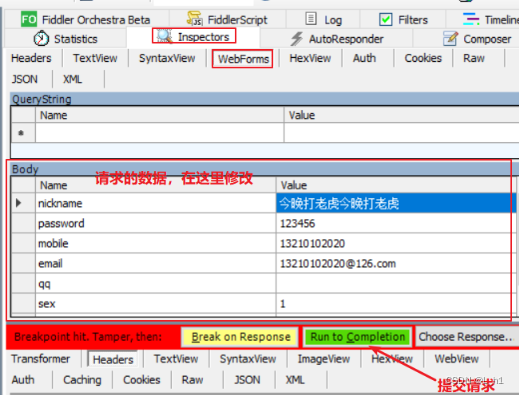Image resolution: width=519 pixels, height=395 pixels.
Task: Select the request Headers inspector tab
Action: 31,58
